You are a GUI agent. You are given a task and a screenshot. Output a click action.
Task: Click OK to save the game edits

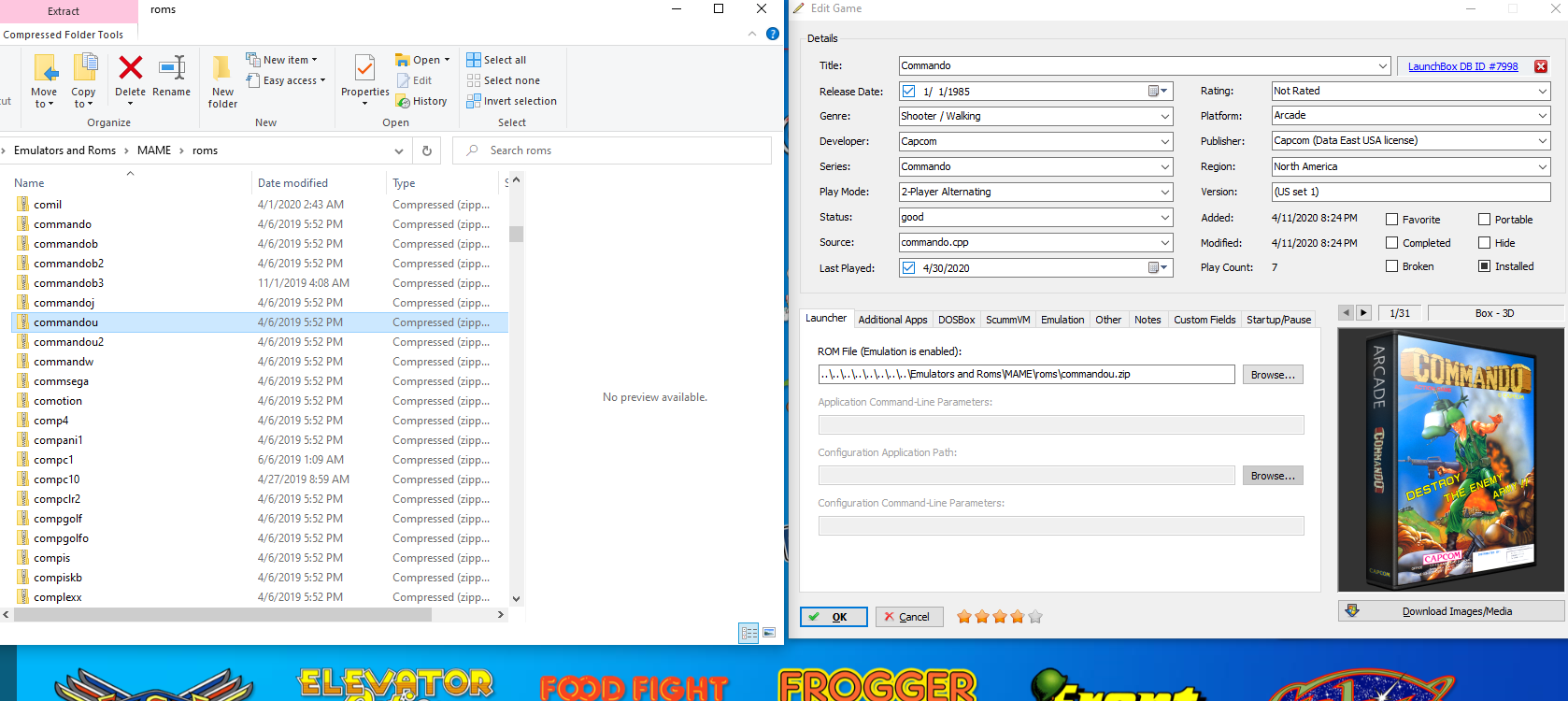click(834, 617)
